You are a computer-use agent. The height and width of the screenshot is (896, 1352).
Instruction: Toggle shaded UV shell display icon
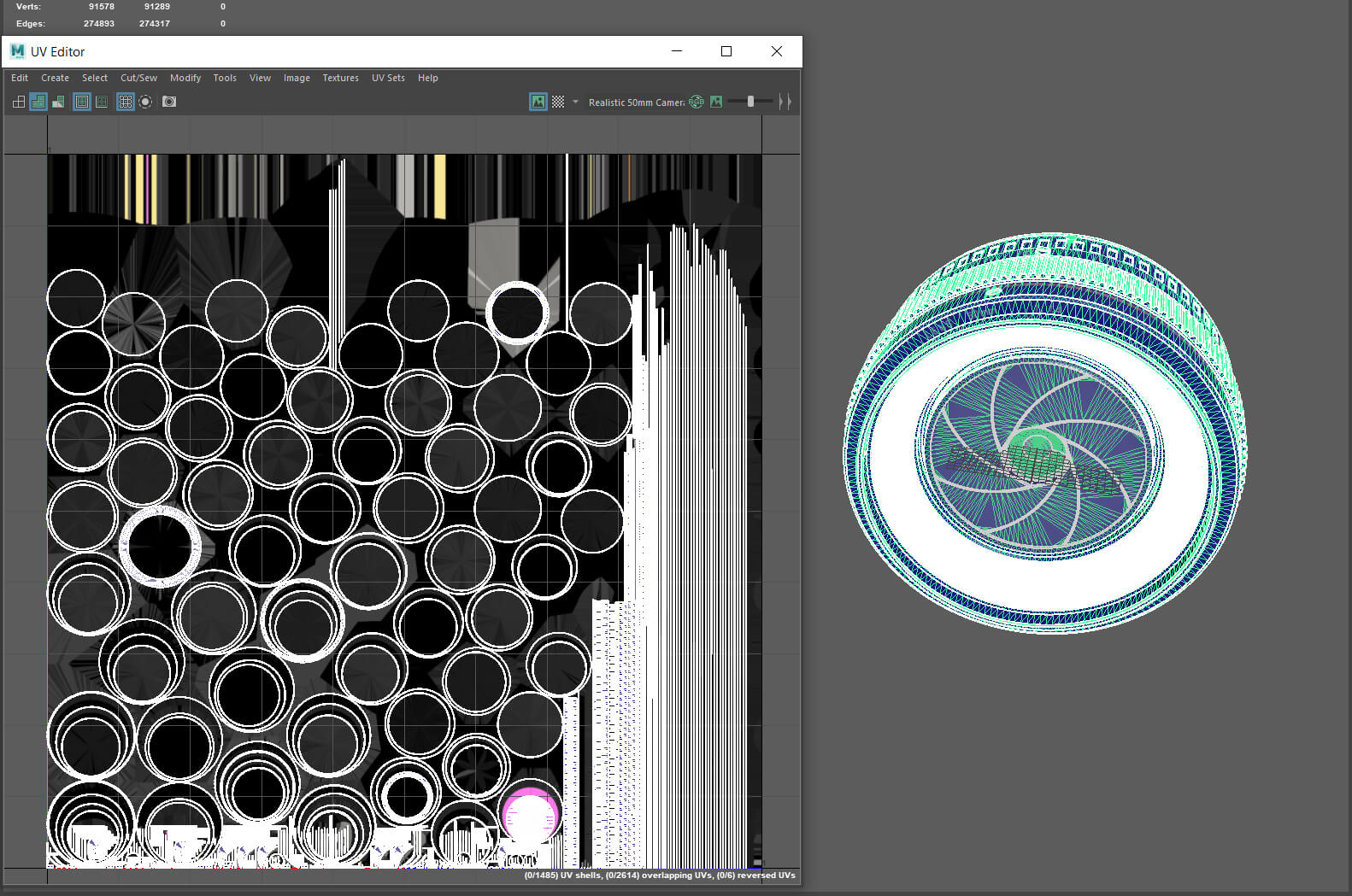[x=38, y=102]
